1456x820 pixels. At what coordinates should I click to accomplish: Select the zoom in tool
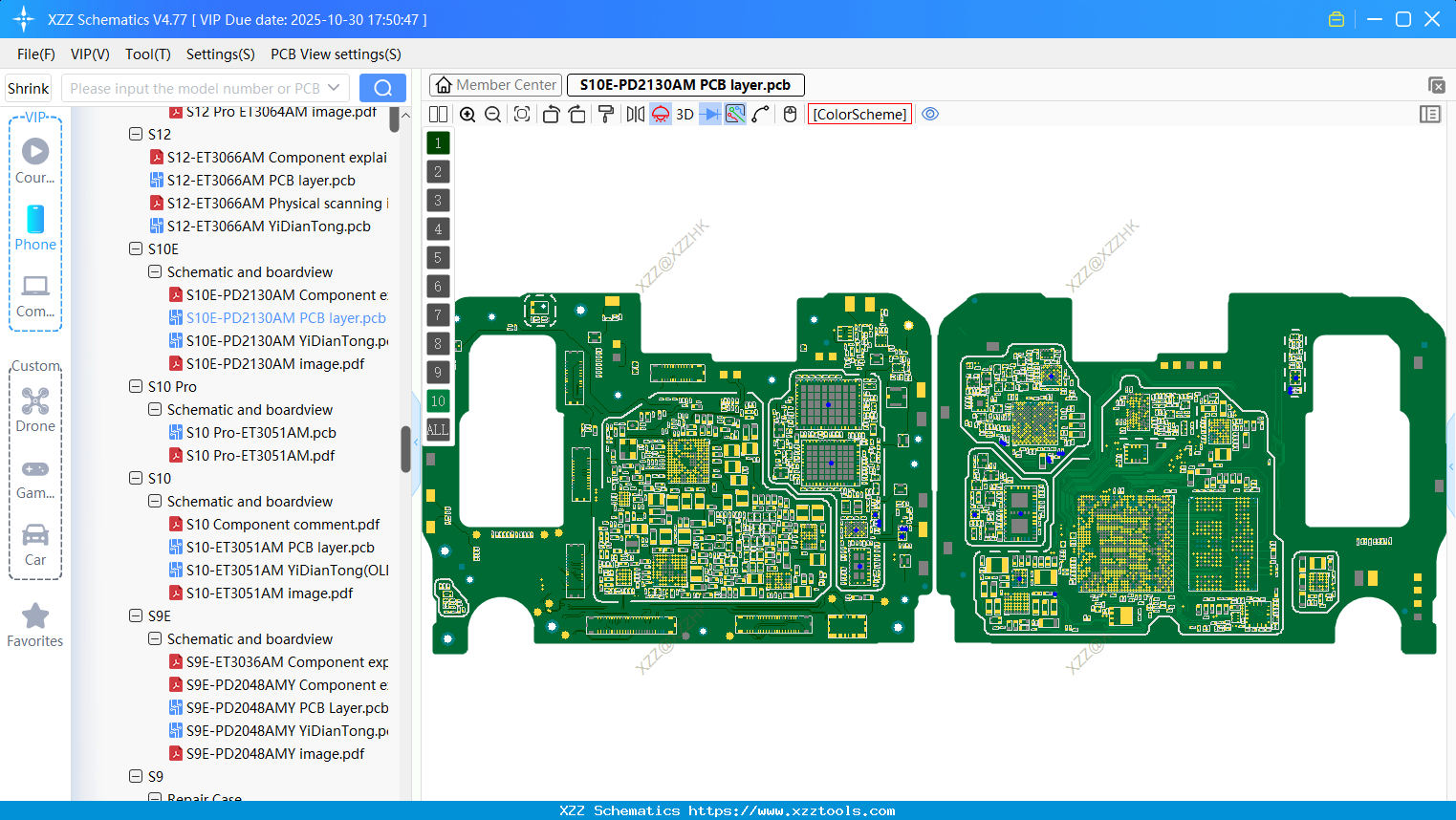click(x=467, y=114)
